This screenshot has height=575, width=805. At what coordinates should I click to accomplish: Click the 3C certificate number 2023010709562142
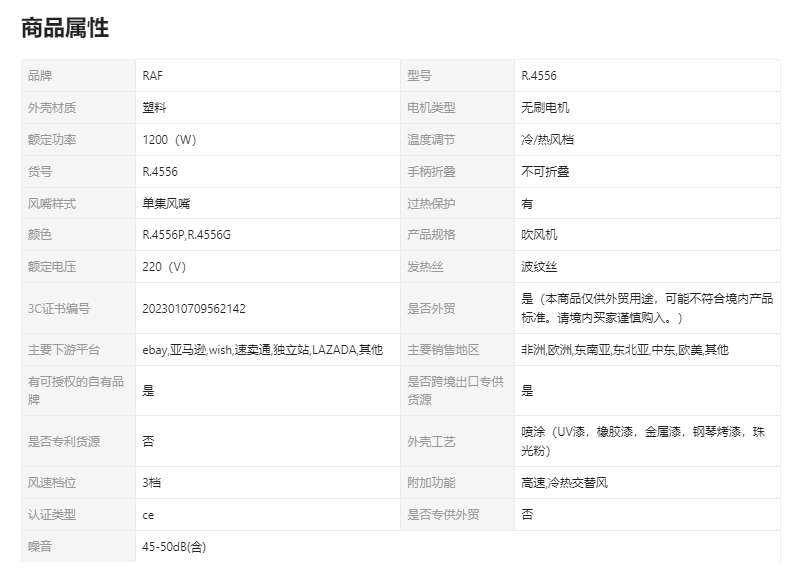[194, 308]
